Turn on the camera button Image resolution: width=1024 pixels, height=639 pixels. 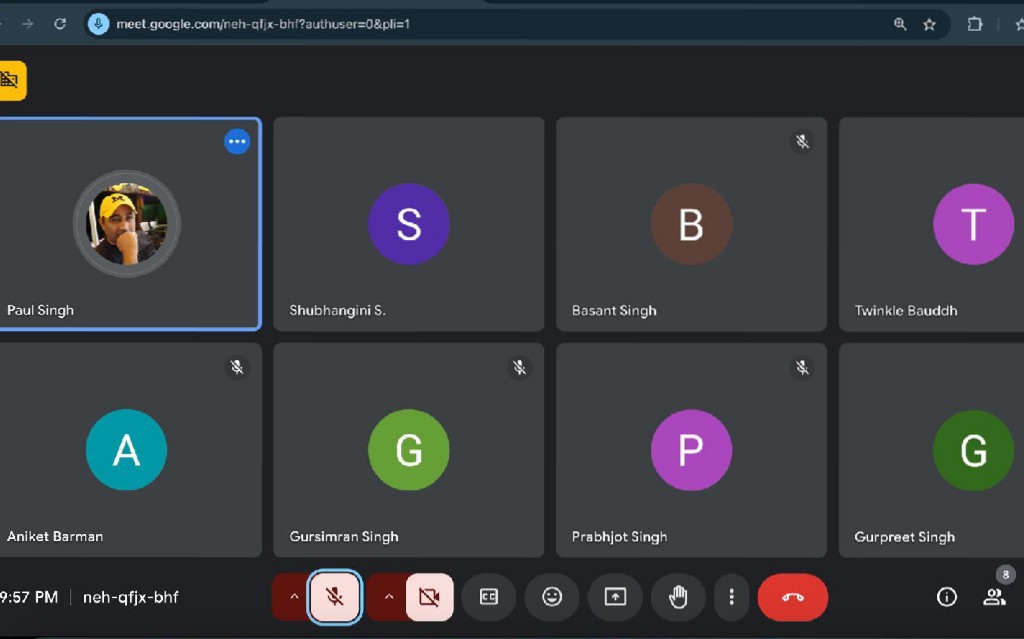pos(430,597)
